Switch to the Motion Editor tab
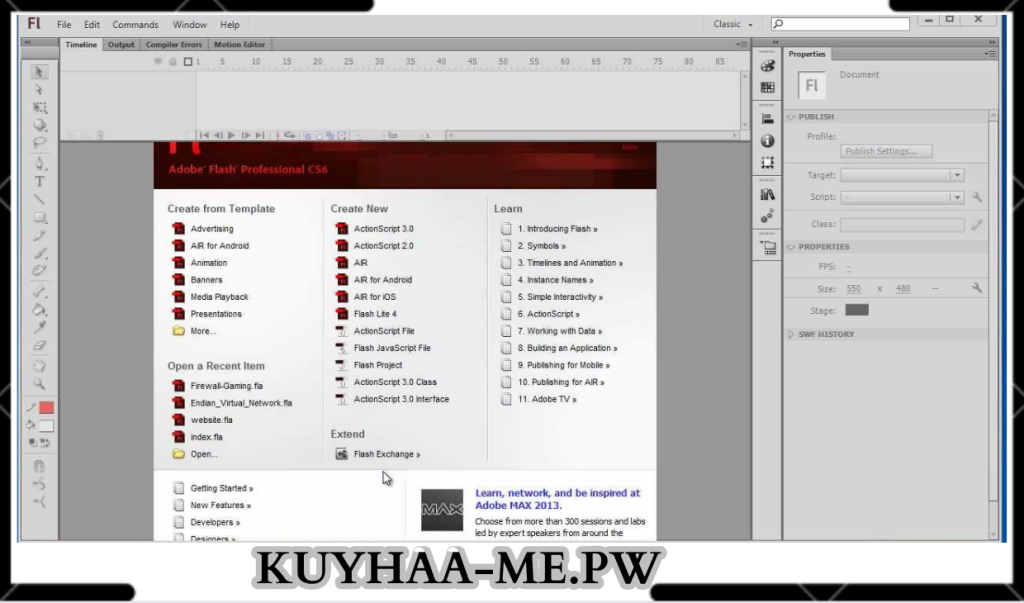The width and height of the screenshot is (1024, 603). 240,44
